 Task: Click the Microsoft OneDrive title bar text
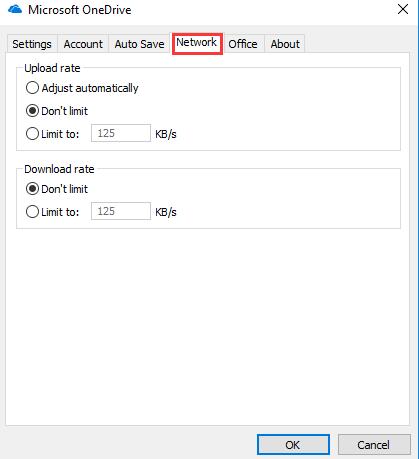click(80, 10)
